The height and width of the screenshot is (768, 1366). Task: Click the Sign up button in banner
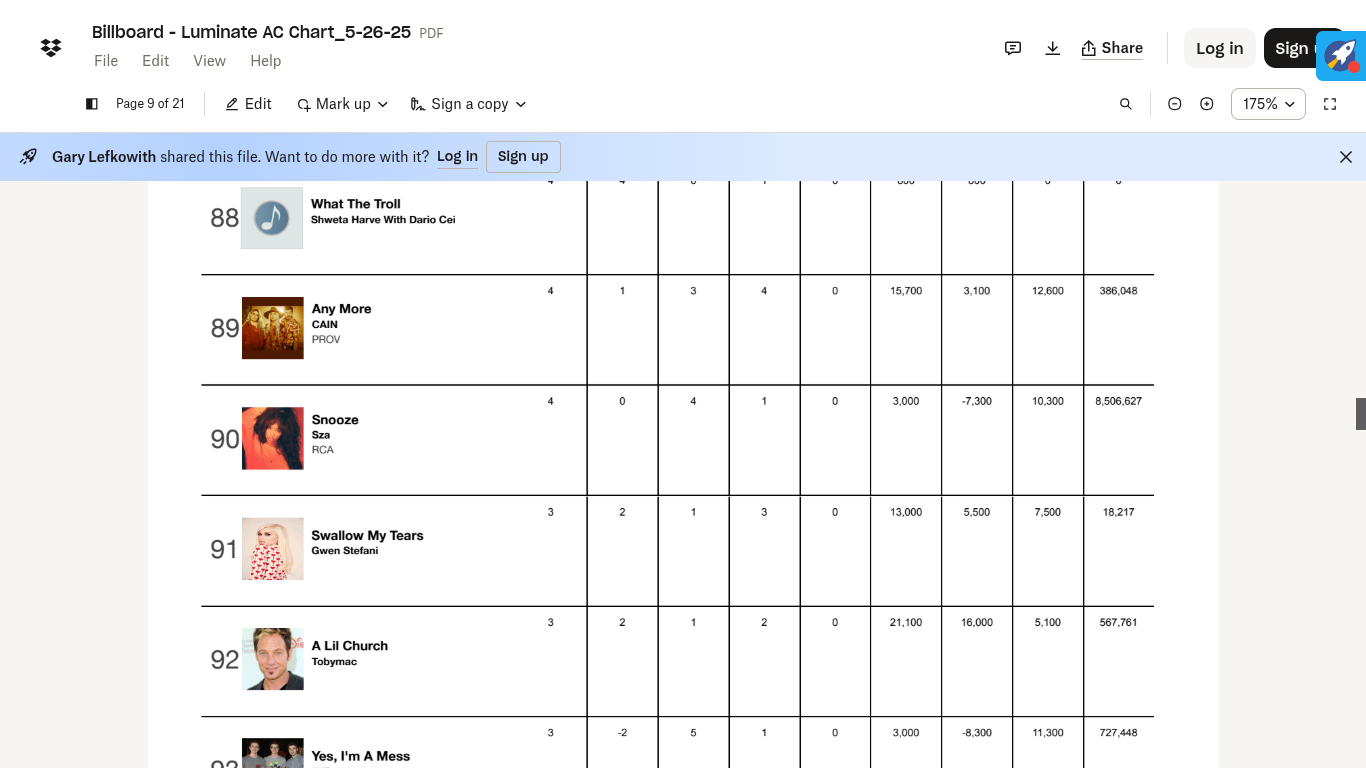click(523, 157)
